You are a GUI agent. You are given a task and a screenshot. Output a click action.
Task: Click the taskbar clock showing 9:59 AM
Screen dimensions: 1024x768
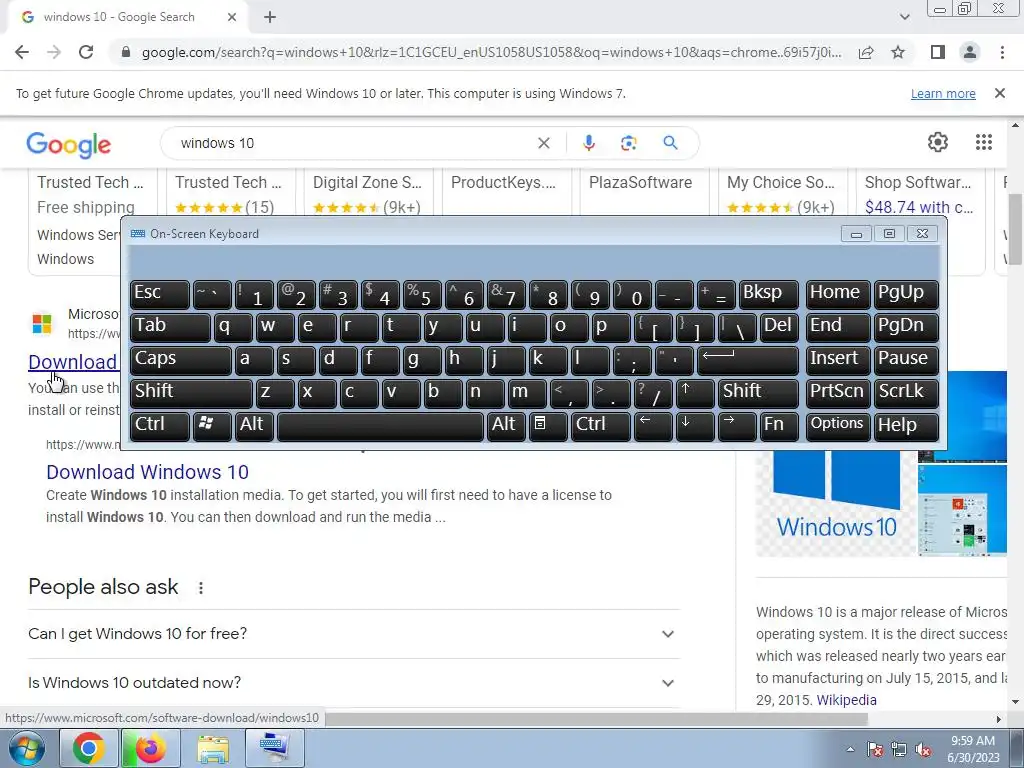click(973, 749)
